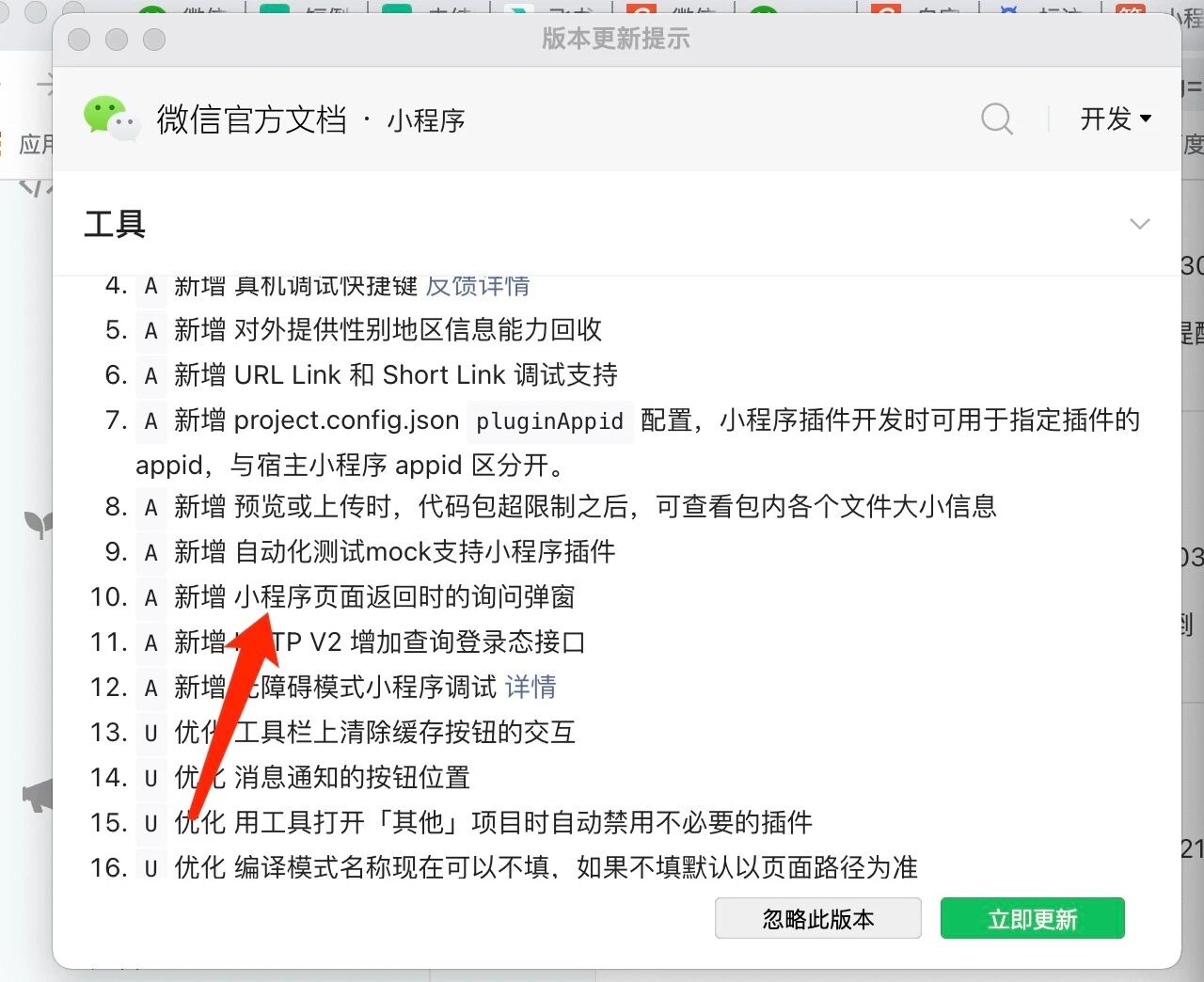Click the WeChat logo icon
The height and width of the screenshot is (982, 1204).
point(112,119)
